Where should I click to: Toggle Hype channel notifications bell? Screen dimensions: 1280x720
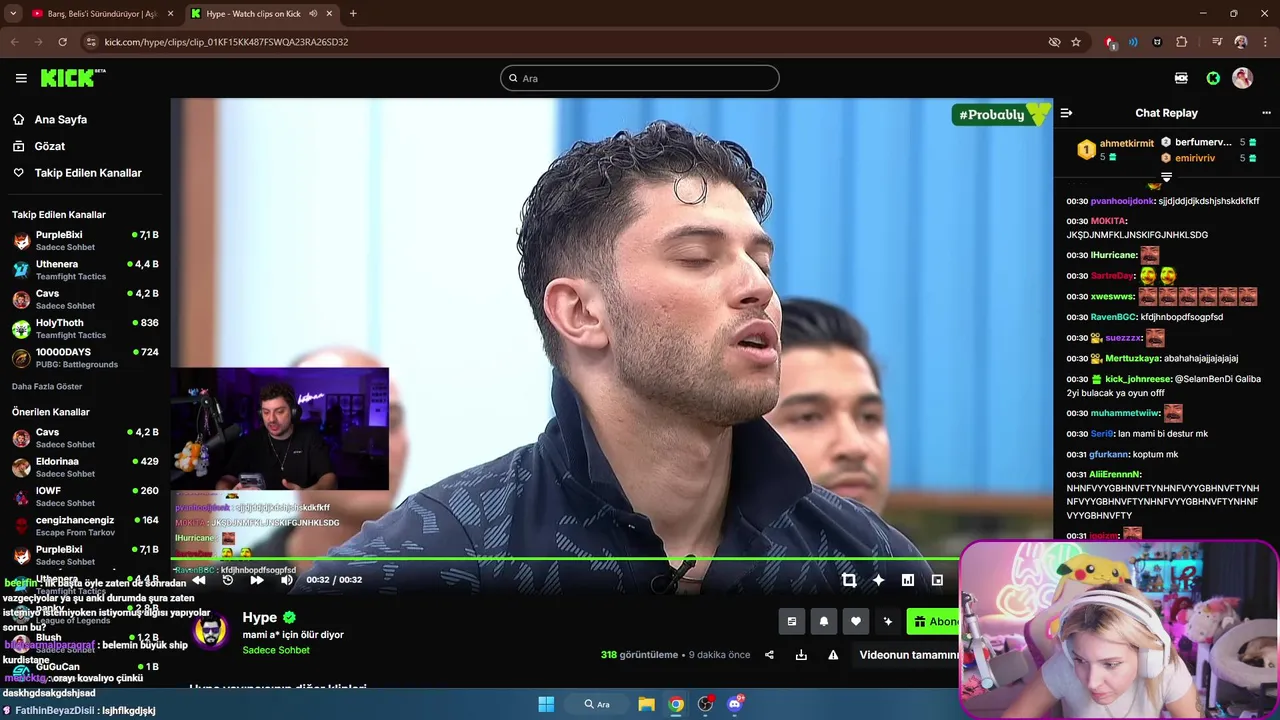click(x=824, y=621)
